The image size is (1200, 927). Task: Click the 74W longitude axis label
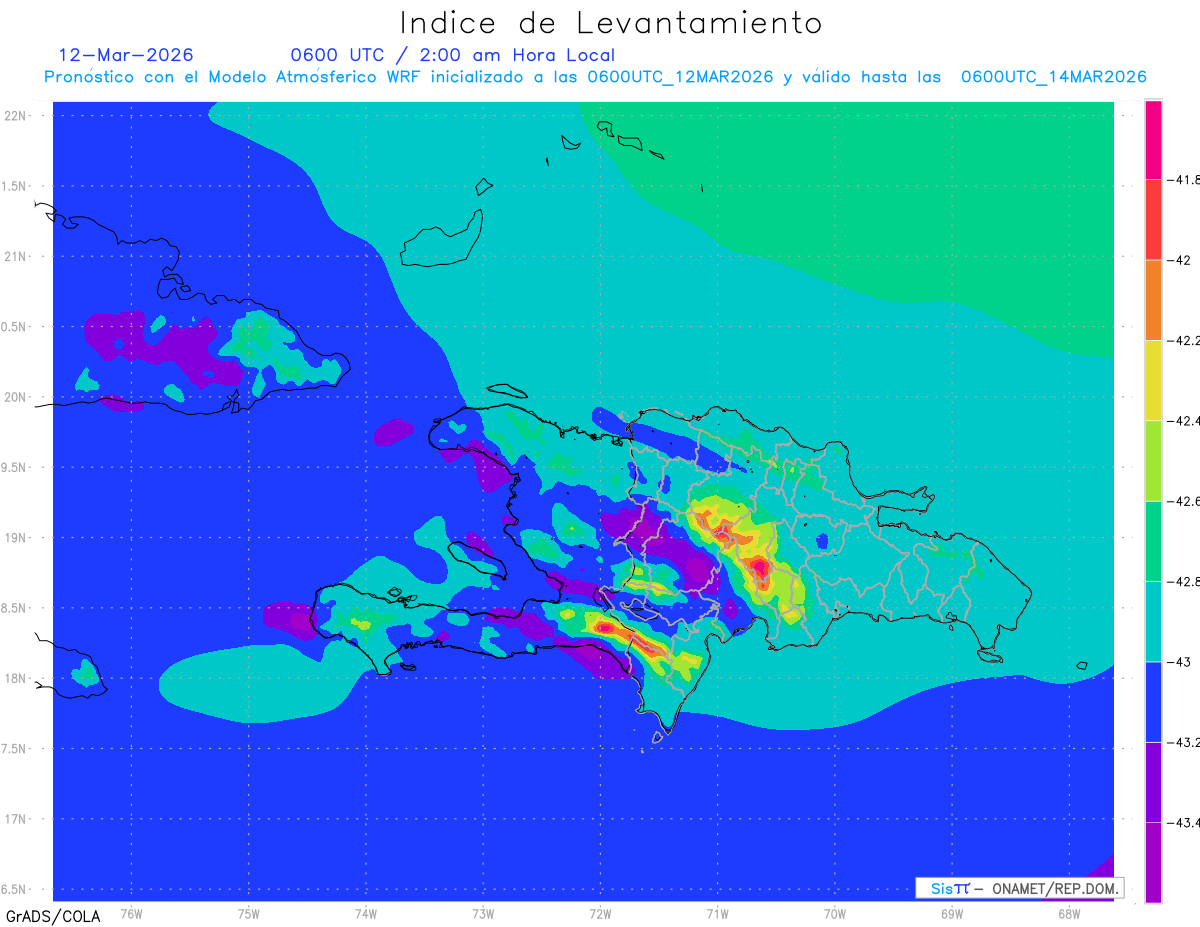coord(366,914)
